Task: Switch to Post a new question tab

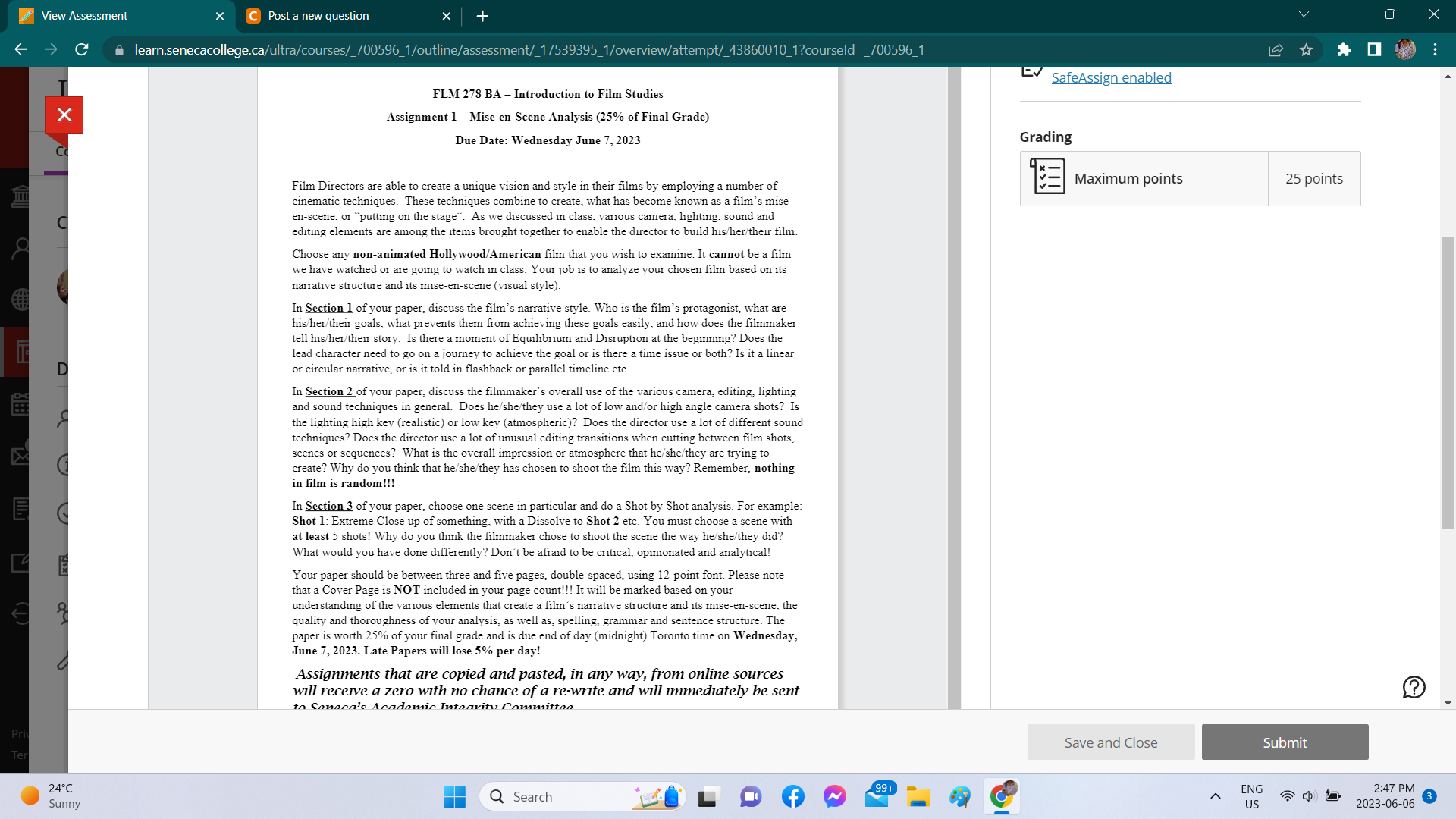Action: [x=318, y=16]
